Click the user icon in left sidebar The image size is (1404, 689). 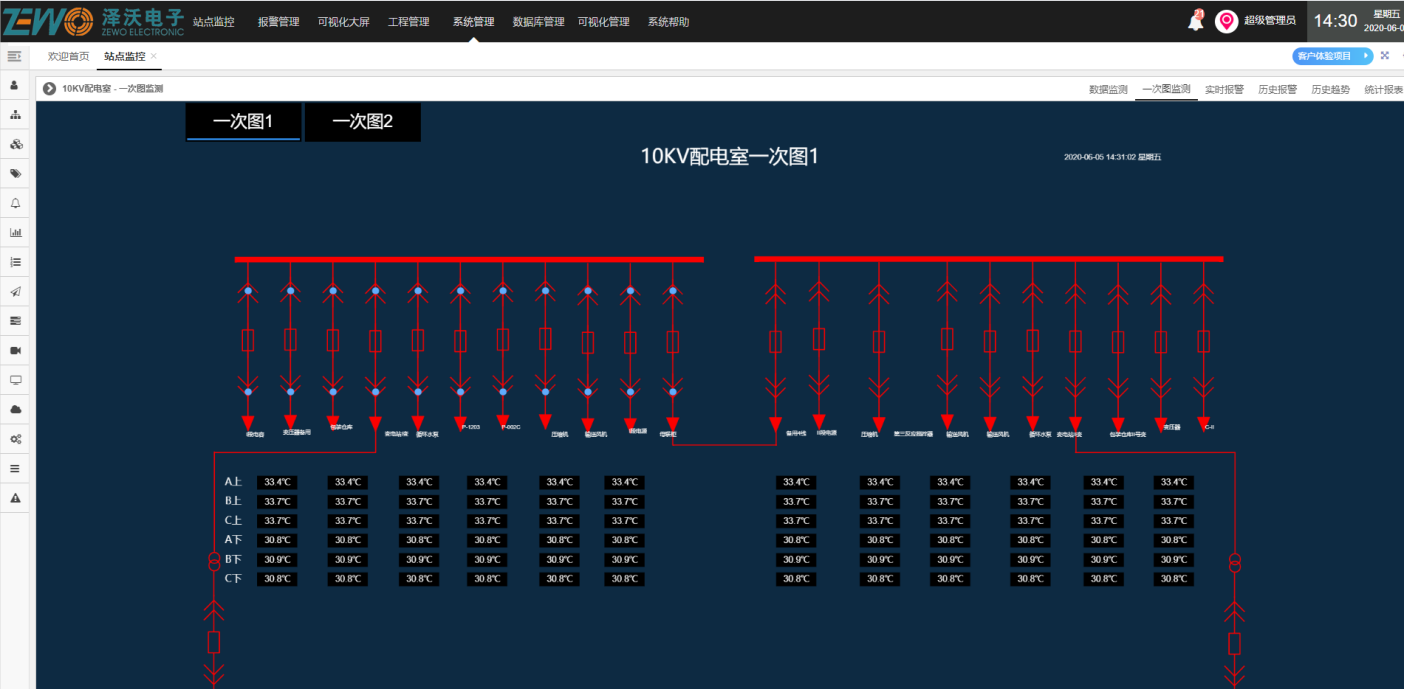point(15,86)
